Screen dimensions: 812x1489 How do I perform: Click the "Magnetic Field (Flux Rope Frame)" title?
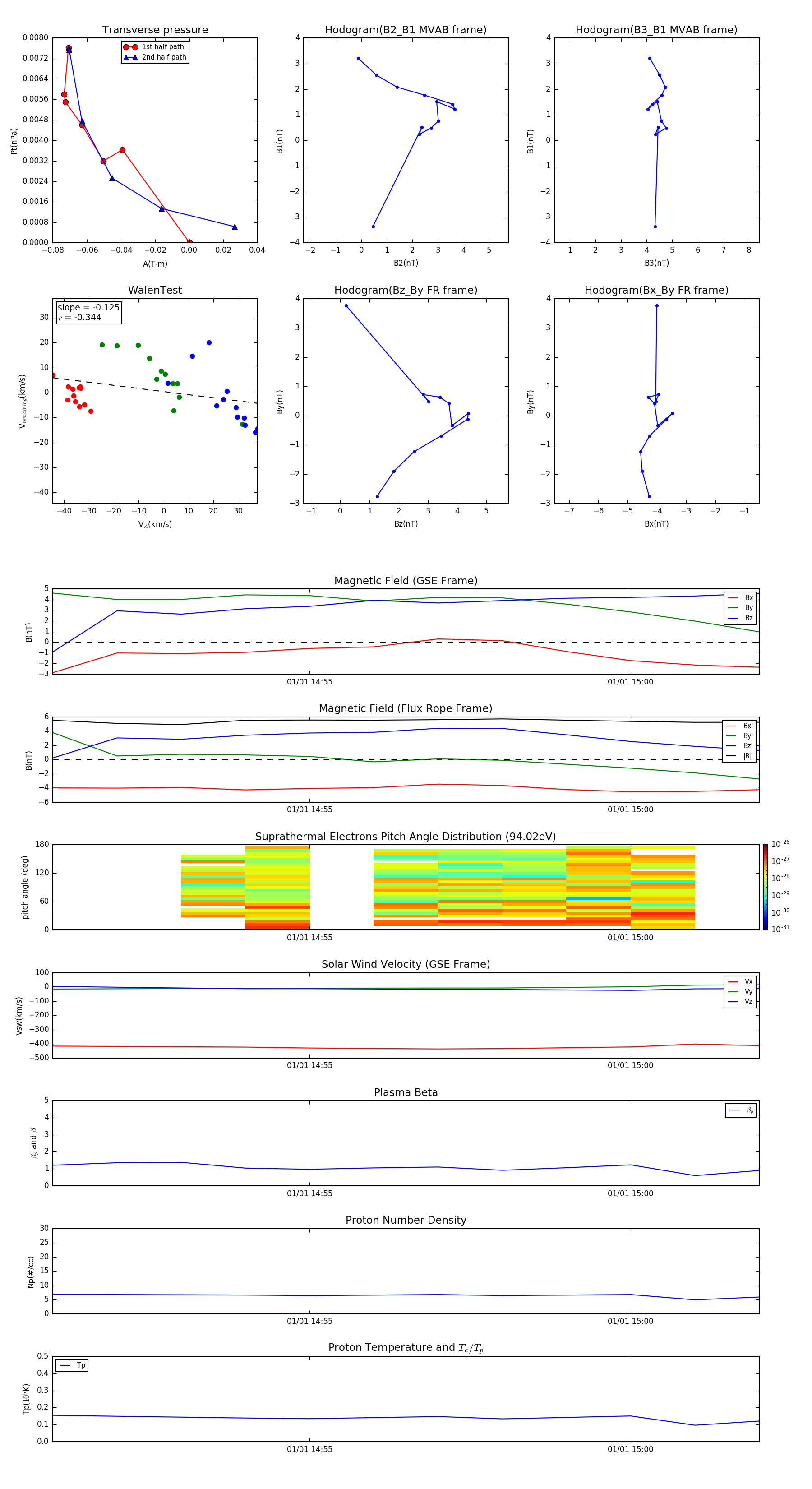click(406, 709)
